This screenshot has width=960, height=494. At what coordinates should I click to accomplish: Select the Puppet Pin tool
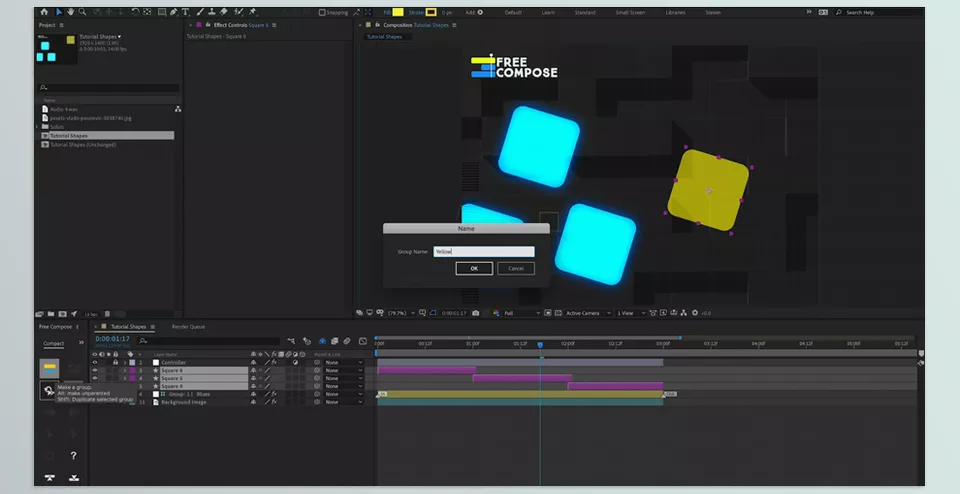pyautogui.click(x=252, y=12)
